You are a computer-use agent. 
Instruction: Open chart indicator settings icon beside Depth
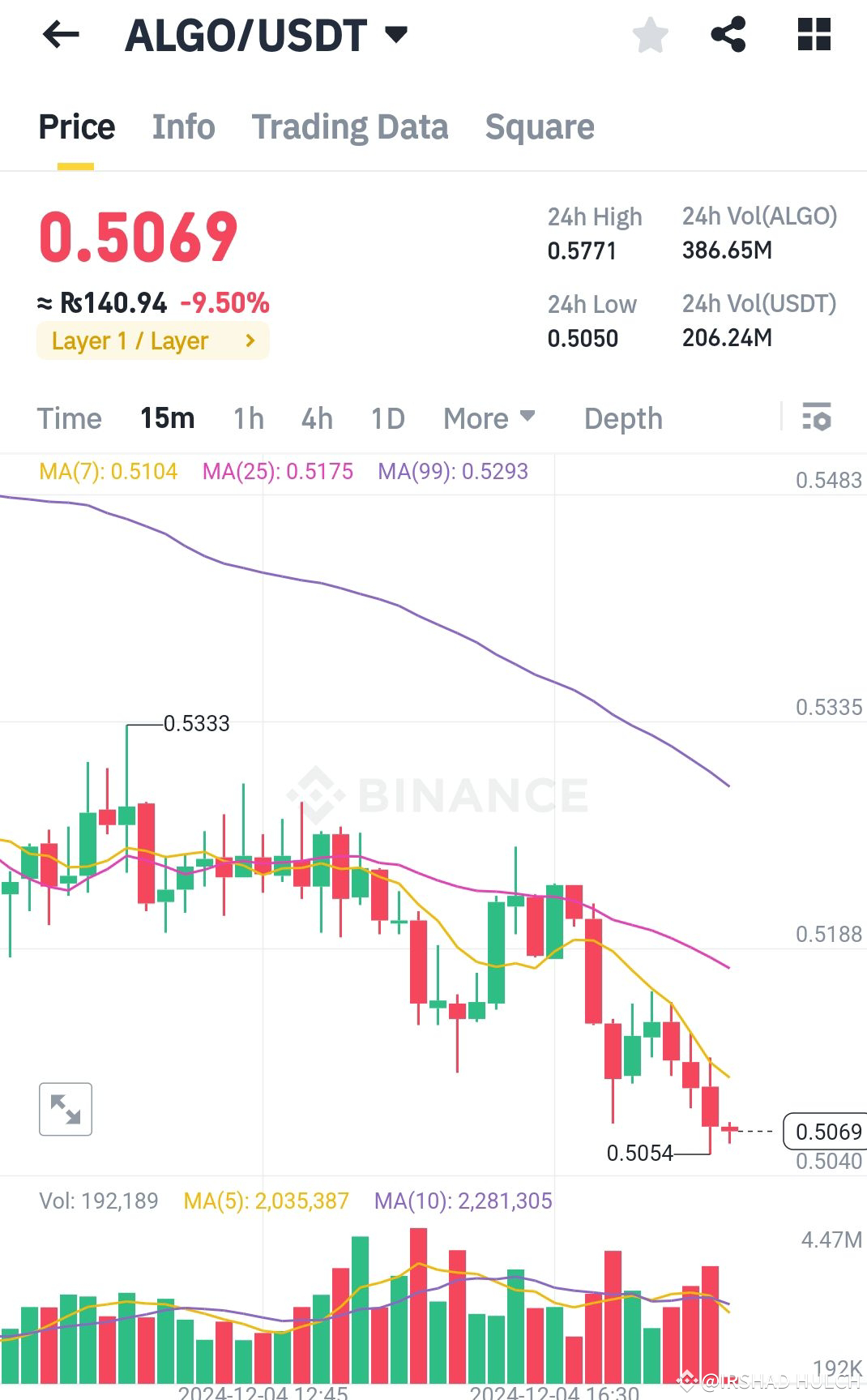click(818, 418)
